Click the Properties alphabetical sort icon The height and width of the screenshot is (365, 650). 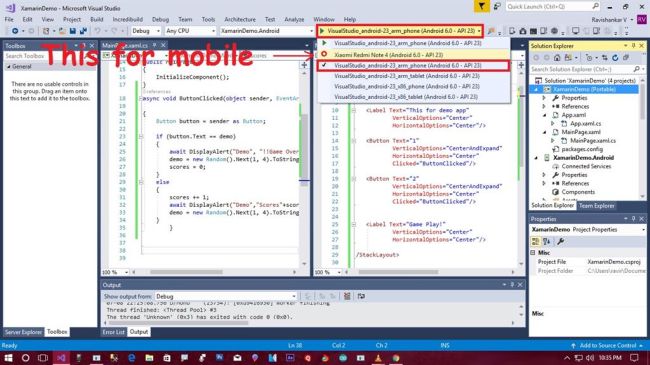tap(546, 241)
